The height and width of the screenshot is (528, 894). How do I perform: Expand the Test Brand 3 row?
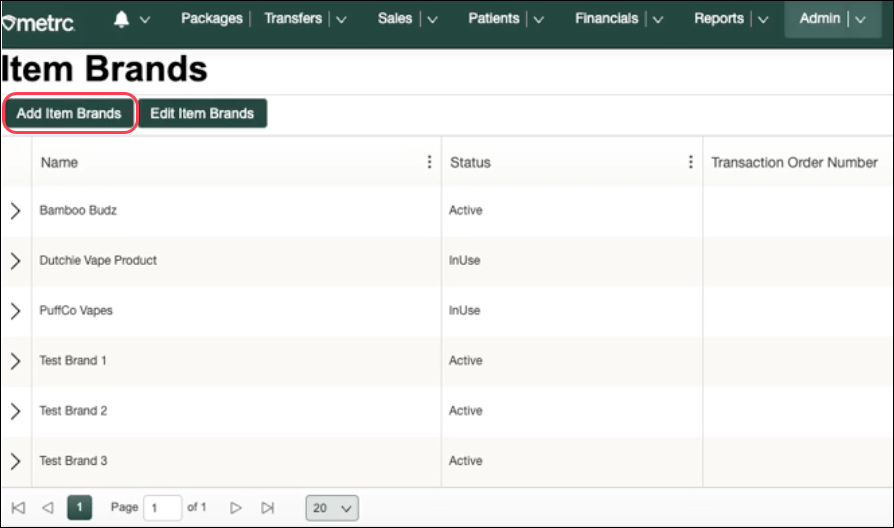[15, 461]
